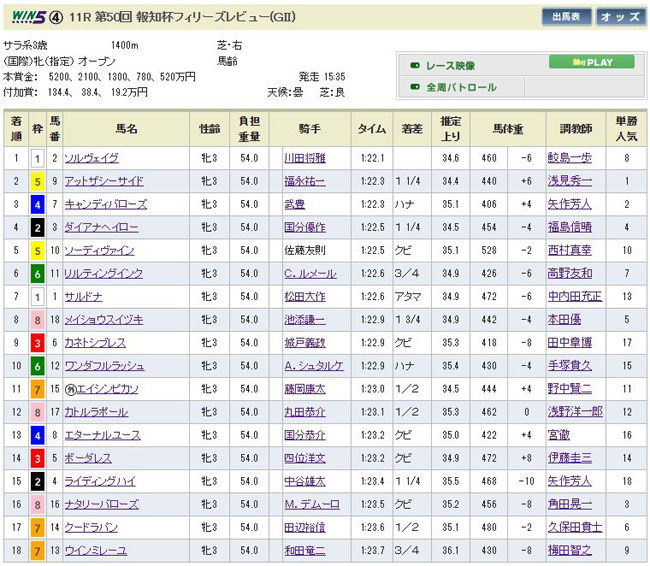Click the yellow frame 5 swatch for アットザシーサイド
The width and height of the screenshot is (650, 566).
pos(38,181)
